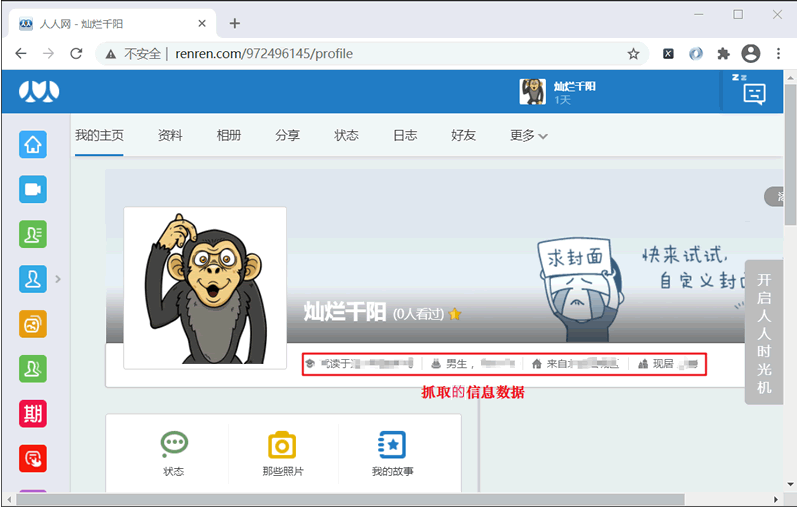Viewport: 797px width, 507px height.
Task: Expand the left sidebar arrow
Action: tap(58, 279)
